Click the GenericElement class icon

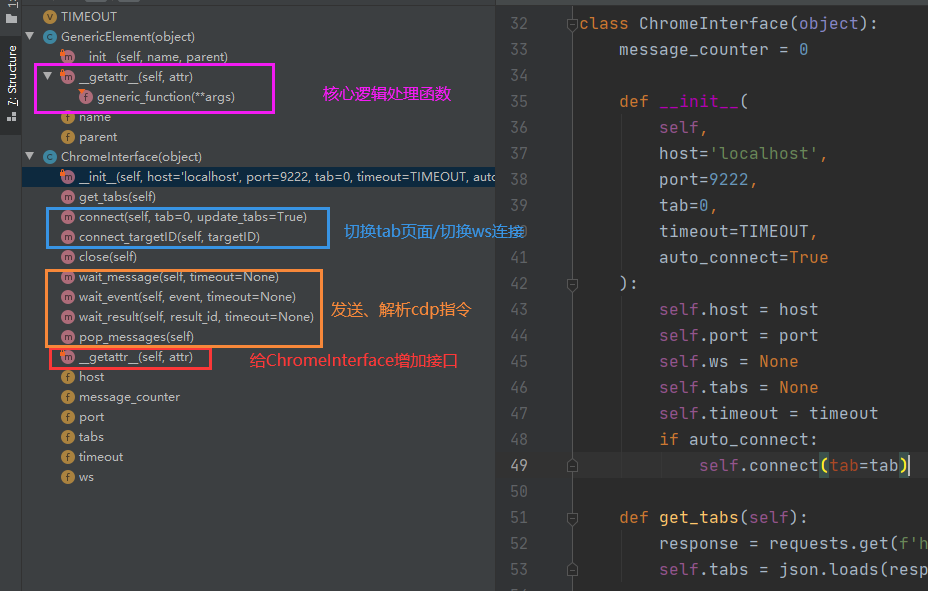coord(50,37)
